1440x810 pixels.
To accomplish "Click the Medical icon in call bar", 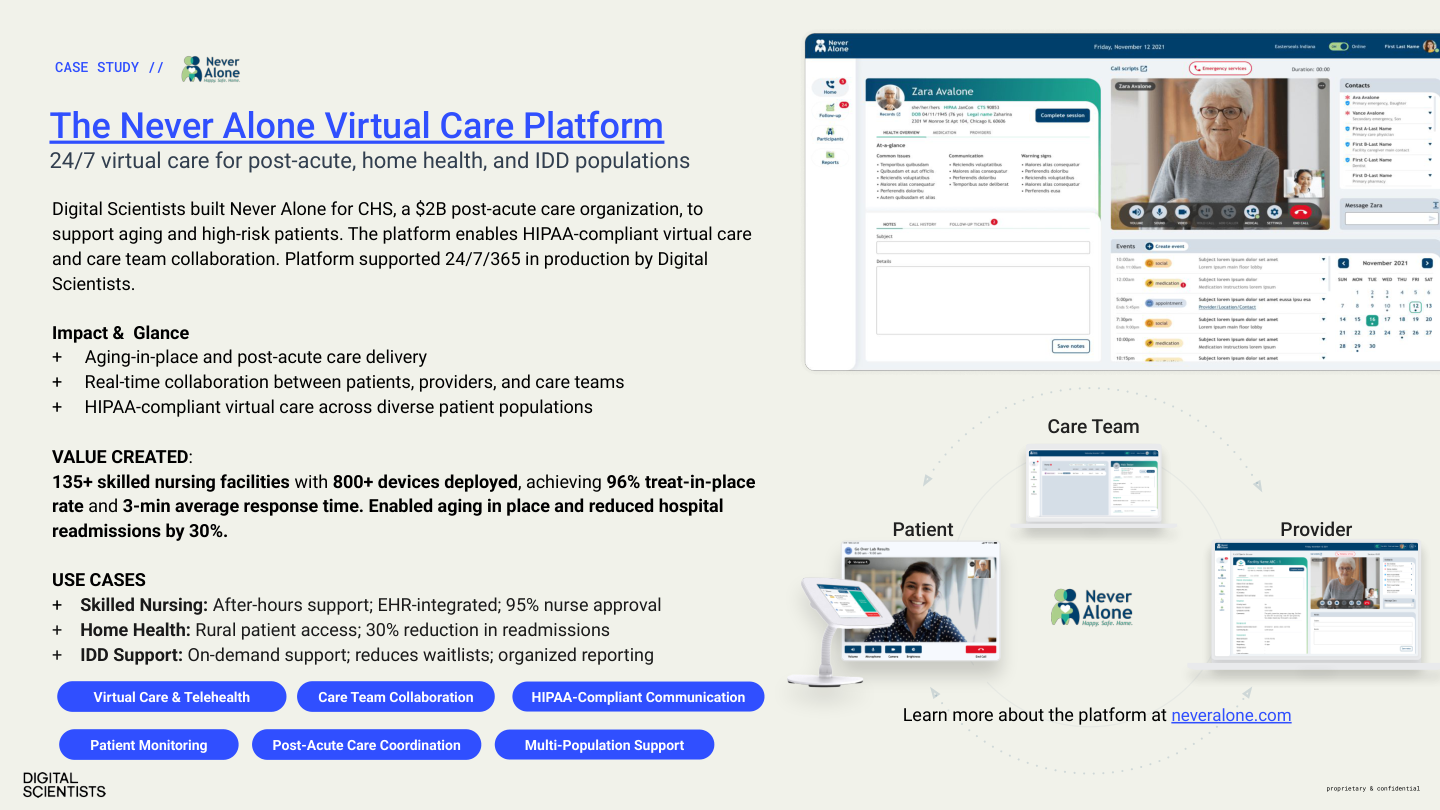I will [x=1251, y=212].
